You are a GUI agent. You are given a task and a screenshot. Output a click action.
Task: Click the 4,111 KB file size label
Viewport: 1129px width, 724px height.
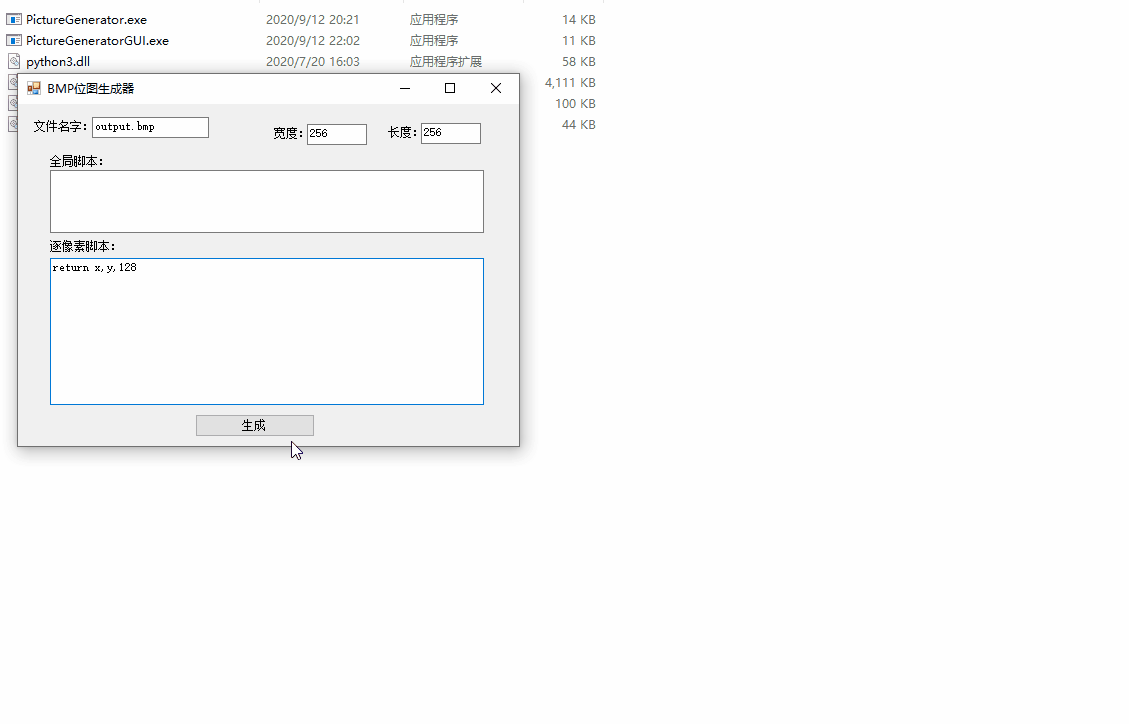pos(570,82)
